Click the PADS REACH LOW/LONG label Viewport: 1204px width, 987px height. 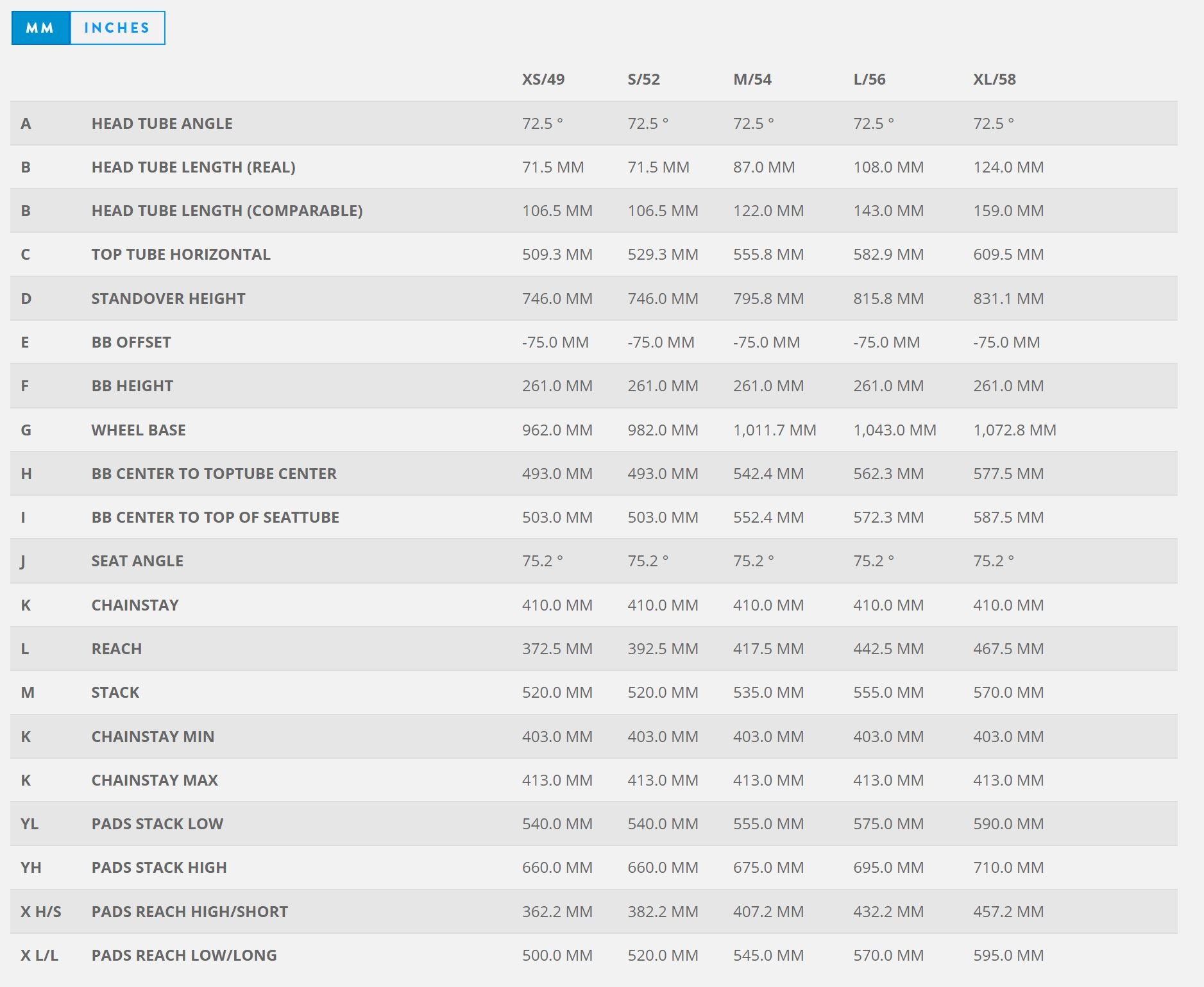[184, 955]
